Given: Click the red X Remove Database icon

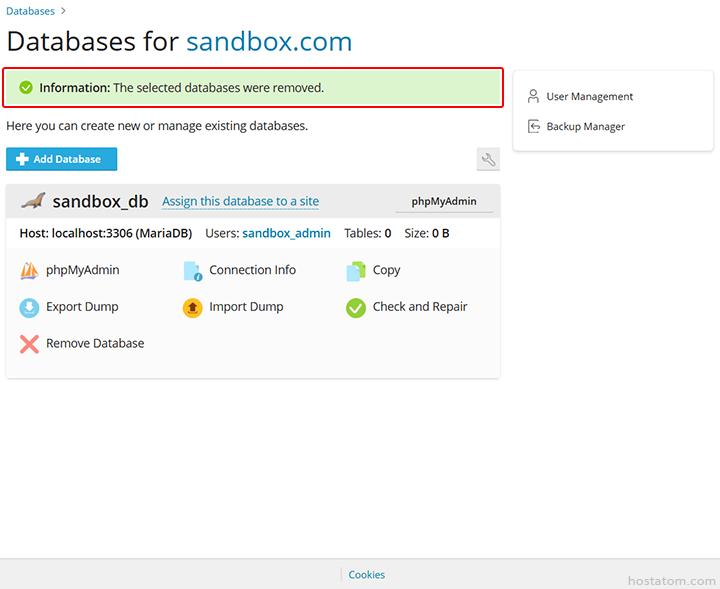Looking at the screenshot, I should pos(29,344).
